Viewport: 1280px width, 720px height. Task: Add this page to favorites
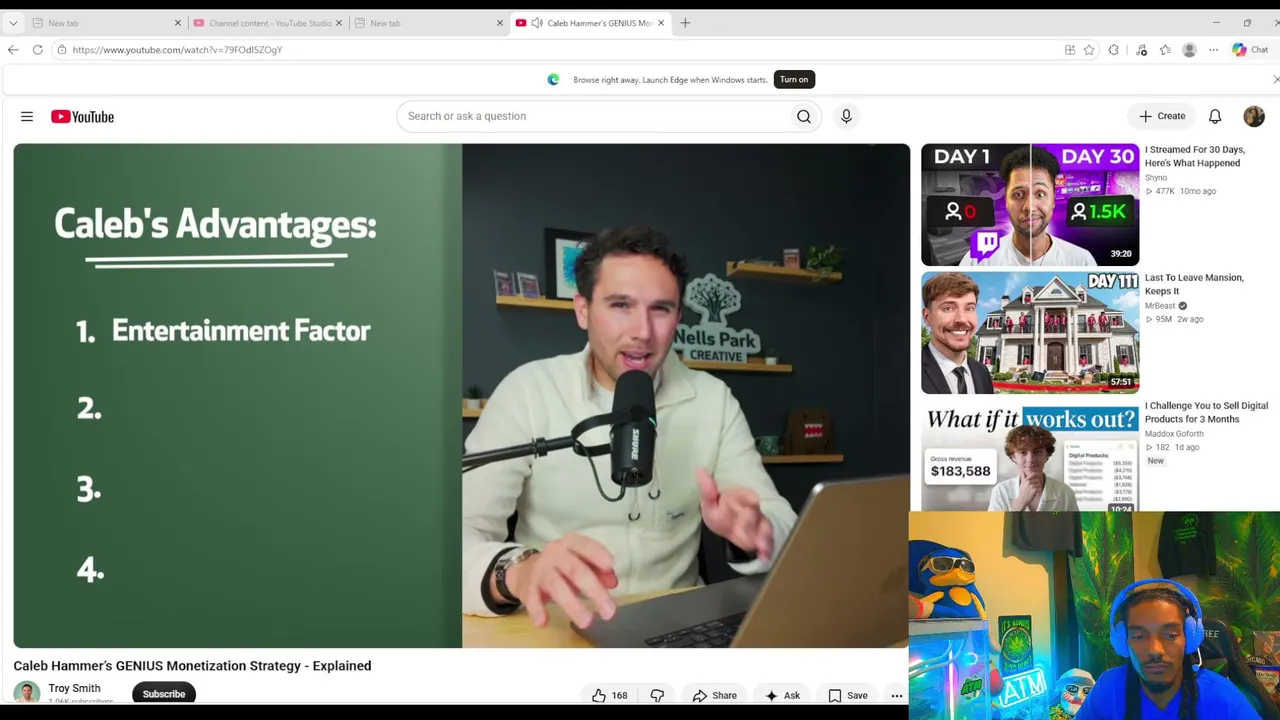coord(1089,50)
